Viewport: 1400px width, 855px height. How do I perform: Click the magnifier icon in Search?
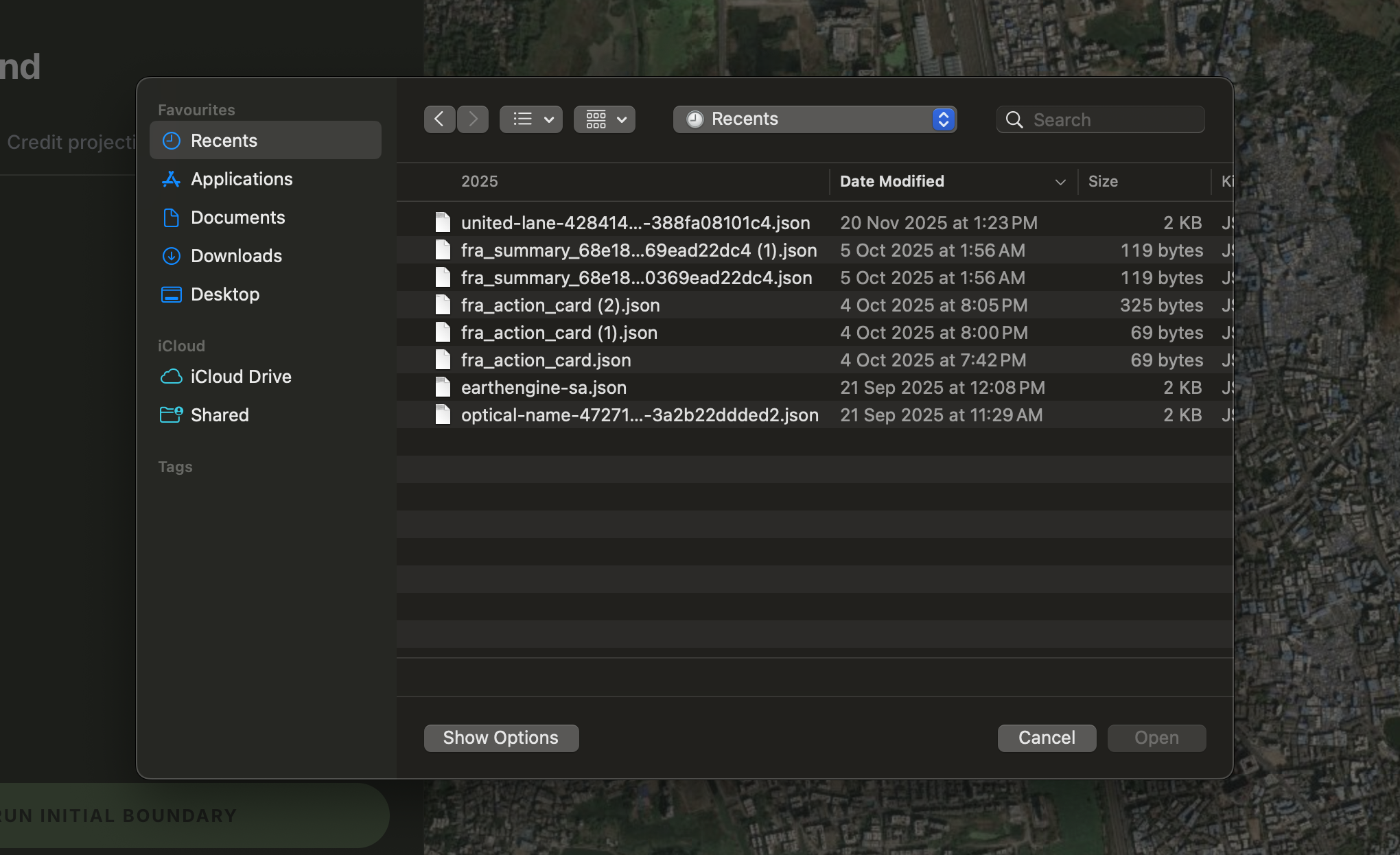1014,120
